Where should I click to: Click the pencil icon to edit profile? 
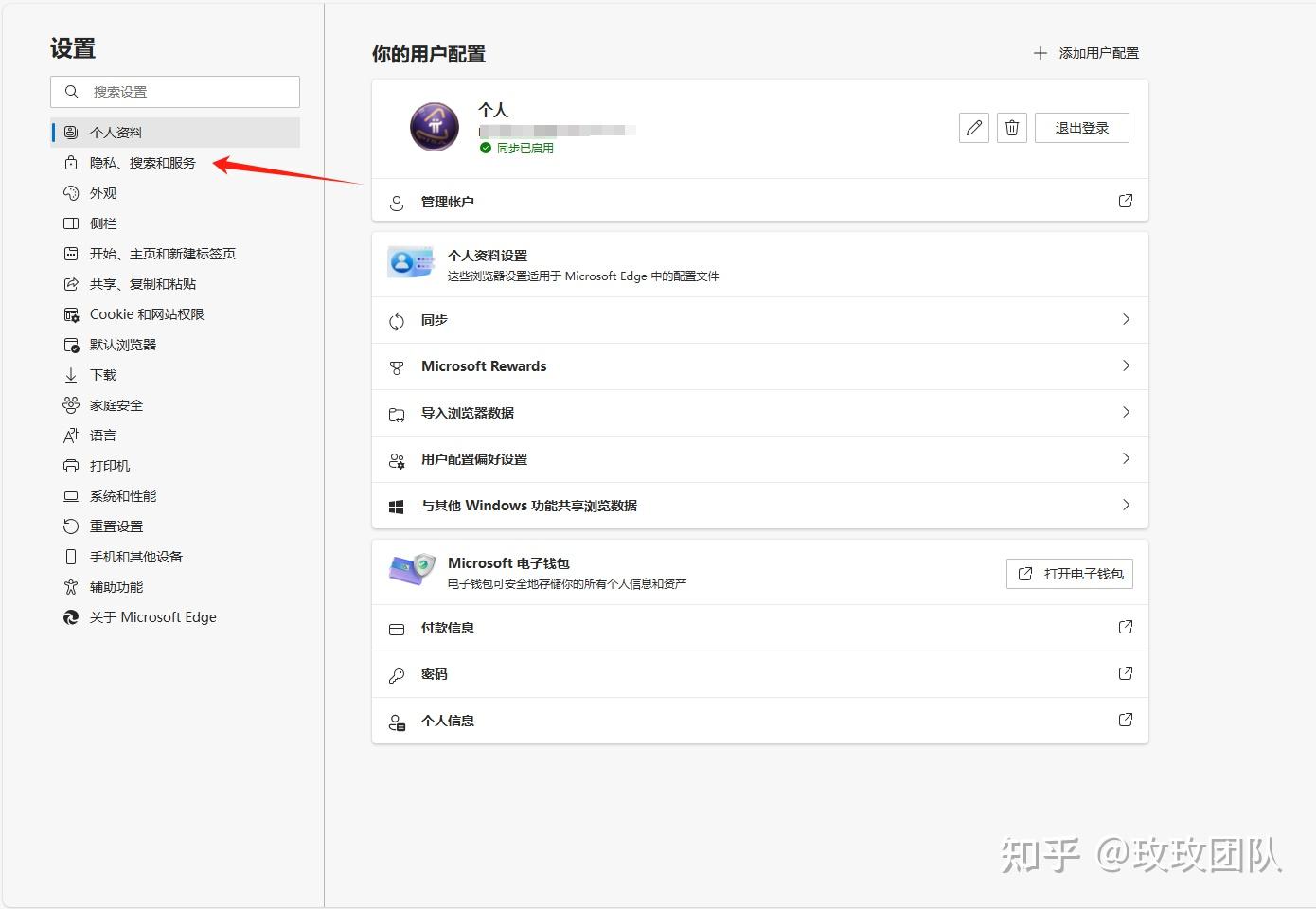tap(973, 127)
